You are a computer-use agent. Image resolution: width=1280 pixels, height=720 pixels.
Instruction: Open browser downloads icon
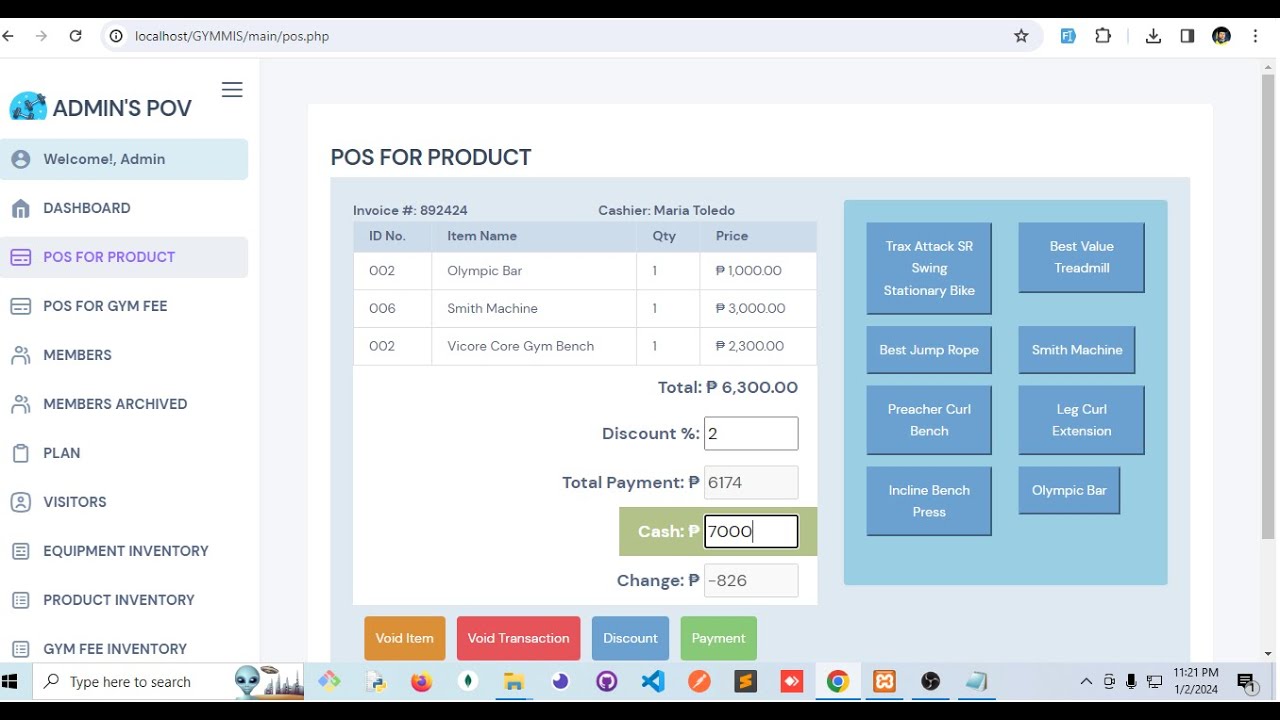pos(1153,36)
